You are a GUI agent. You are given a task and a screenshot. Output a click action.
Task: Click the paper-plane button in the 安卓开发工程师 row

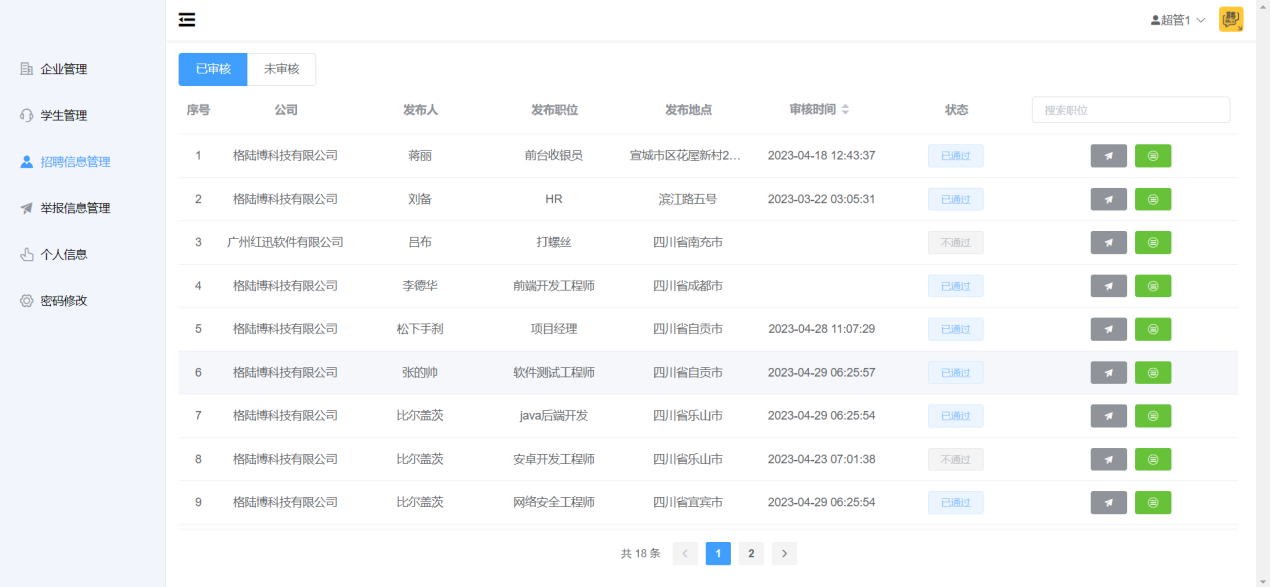[x=1108, y=459]
